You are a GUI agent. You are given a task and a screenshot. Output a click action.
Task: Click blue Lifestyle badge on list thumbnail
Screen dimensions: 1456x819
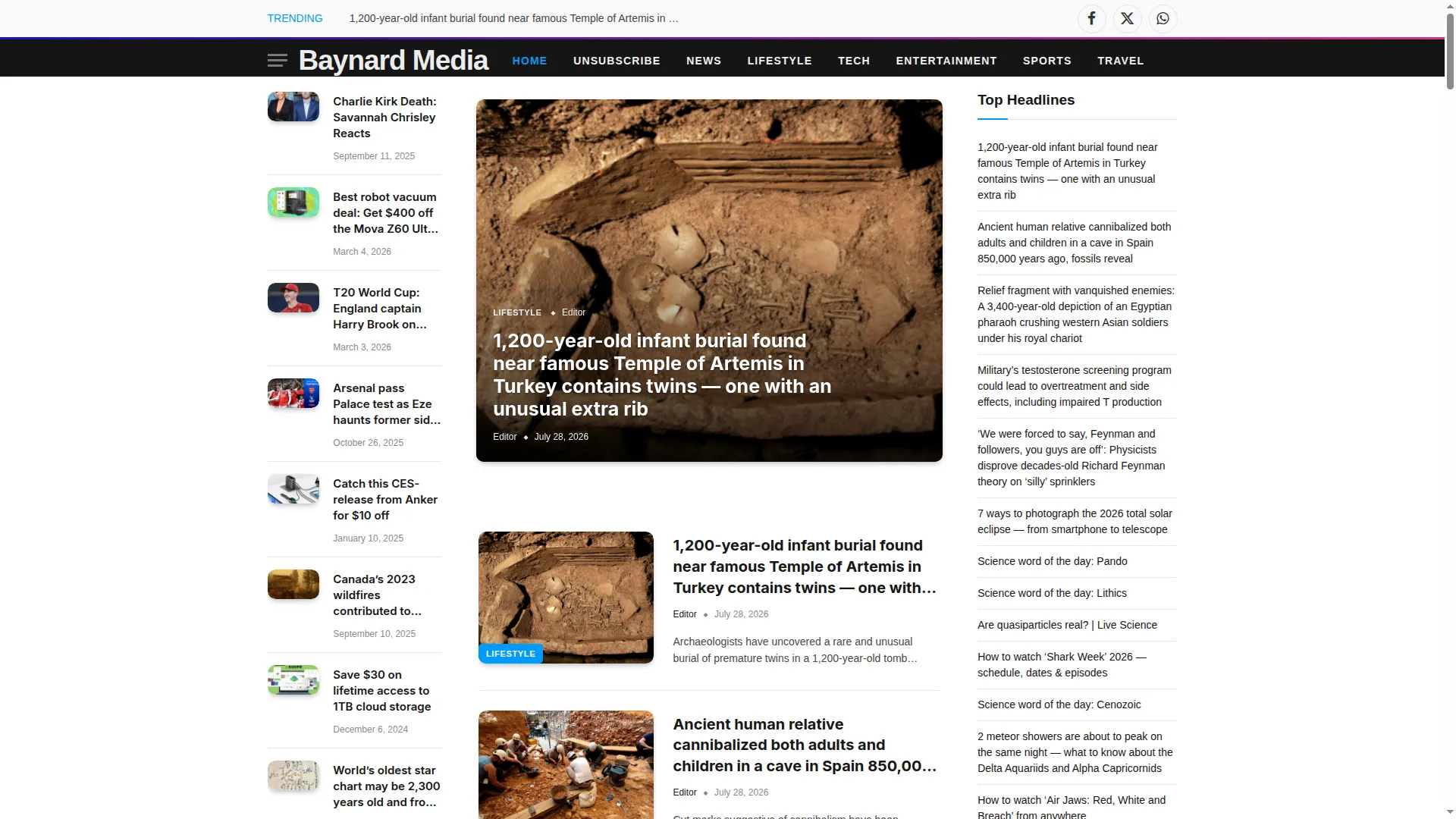pos(510,654)
